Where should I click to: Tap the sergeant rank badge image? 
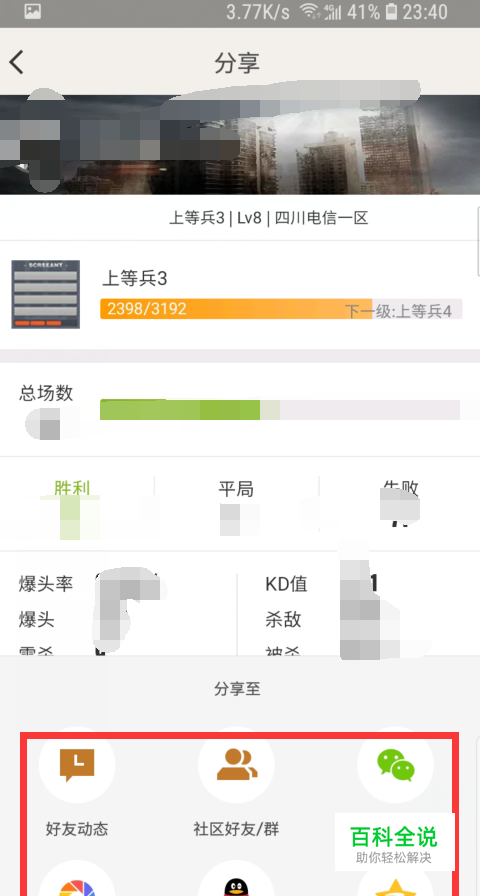pos(46,294)
